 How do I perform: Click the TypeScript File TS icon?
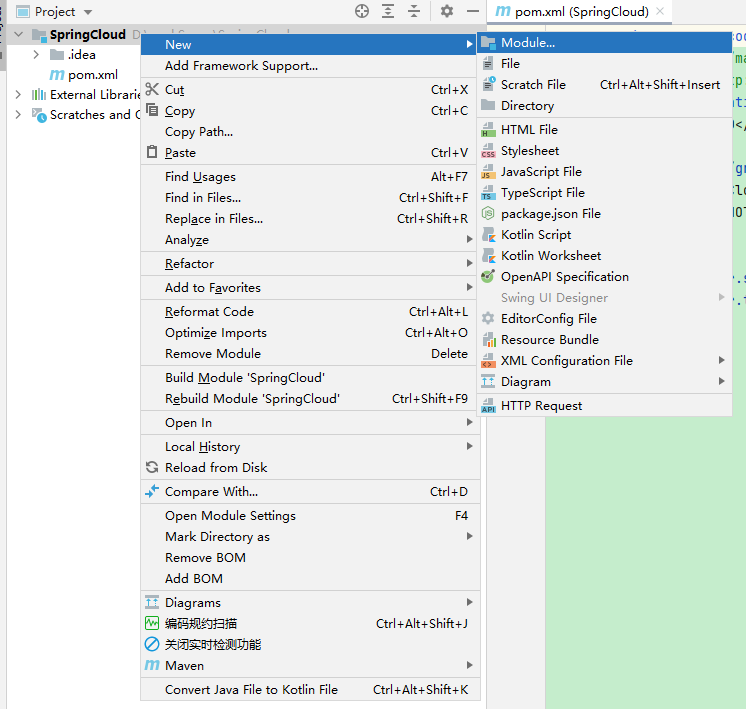(488, 193)
